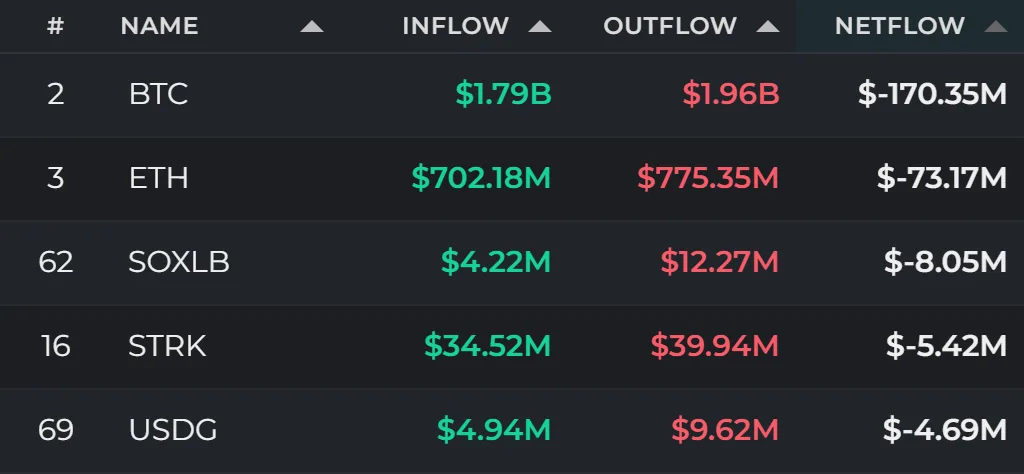The height and width of the screenshot is (474, 1024).
Task: Click the NETFLOW column header label
Action: pyautogui.click(x=900, y=26)
